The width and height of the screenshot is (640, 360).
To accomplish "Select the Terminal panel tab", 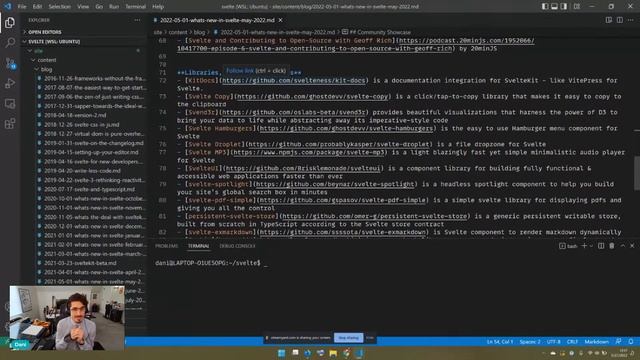I will coord(198,246).
